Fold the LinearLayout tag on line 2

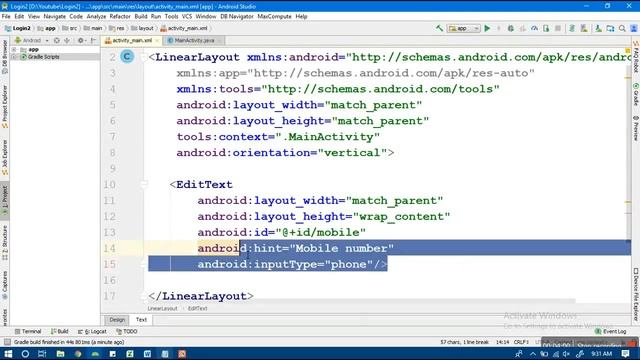pyautogui.click(x=144, y=57)
